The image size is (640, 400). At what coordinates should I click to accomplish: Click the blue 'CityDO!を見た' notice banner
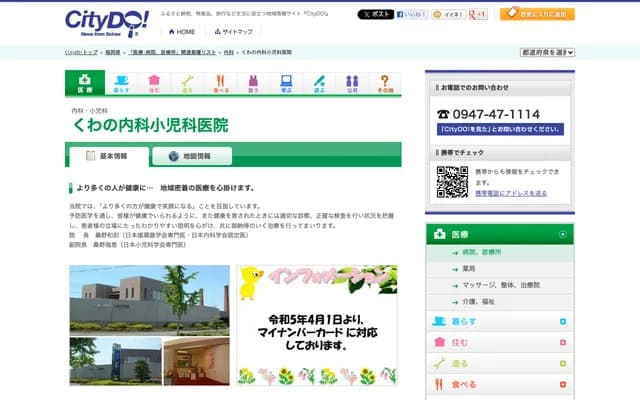coord(500,129)
